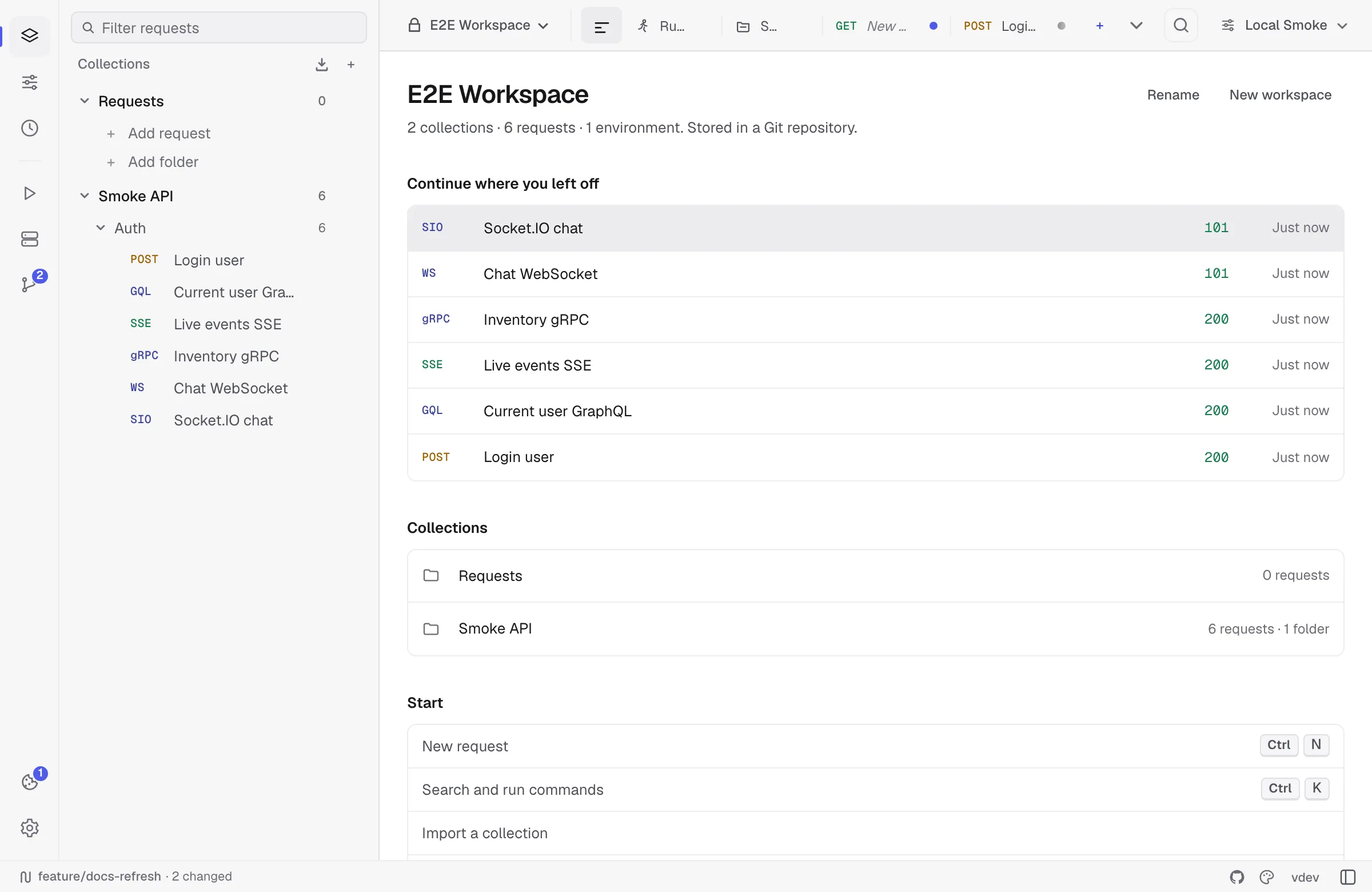Click the theme palette icon in status bar

[x=1266, y=877]
